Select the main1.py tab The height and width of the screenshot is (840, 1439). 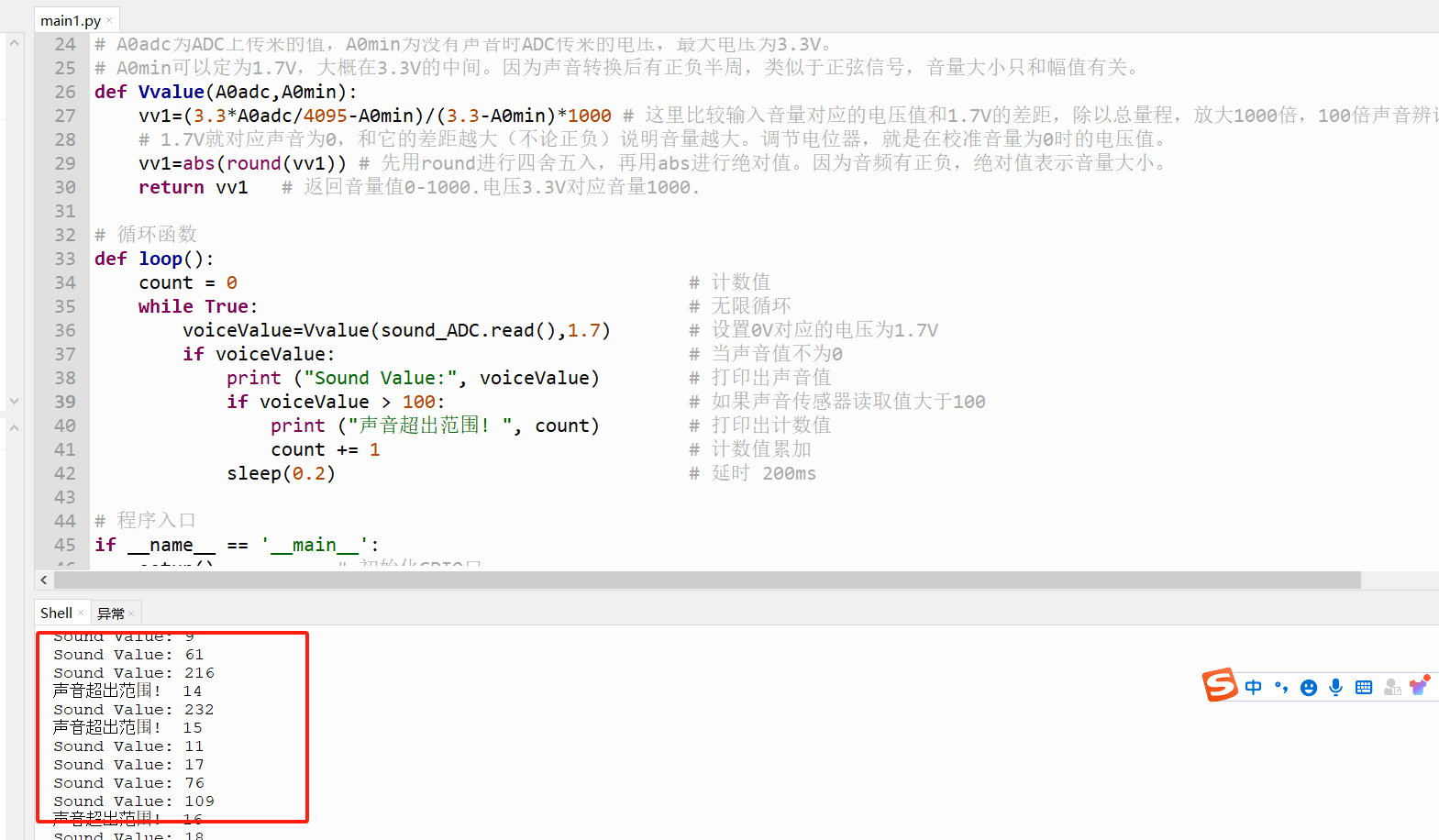(70, 20)
